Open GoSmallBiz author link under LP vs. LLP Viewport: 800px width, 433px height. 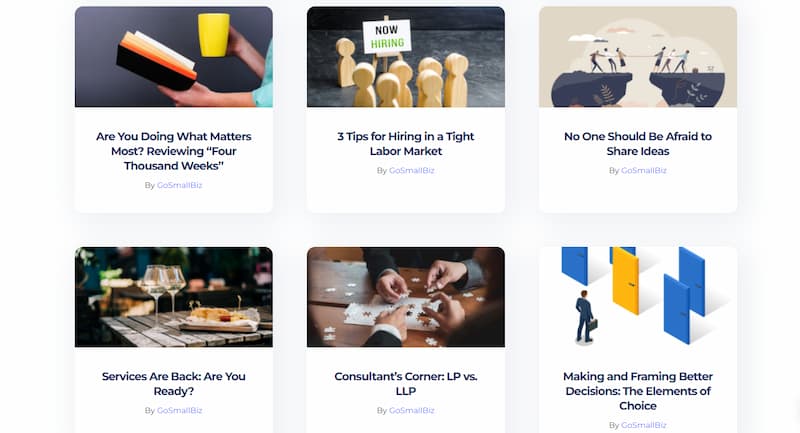pyautogui.click(x=412, y=410)
